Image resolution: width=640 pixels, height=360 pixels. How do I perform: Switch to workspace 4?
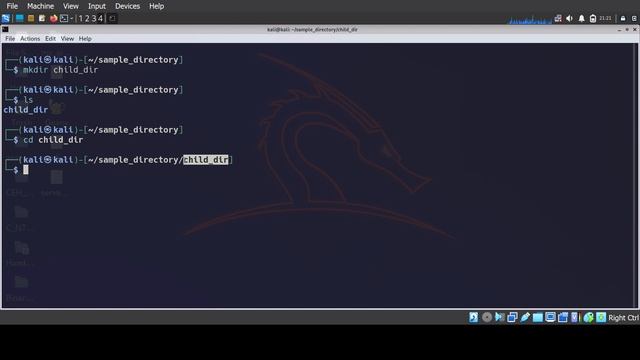(100, 18)
